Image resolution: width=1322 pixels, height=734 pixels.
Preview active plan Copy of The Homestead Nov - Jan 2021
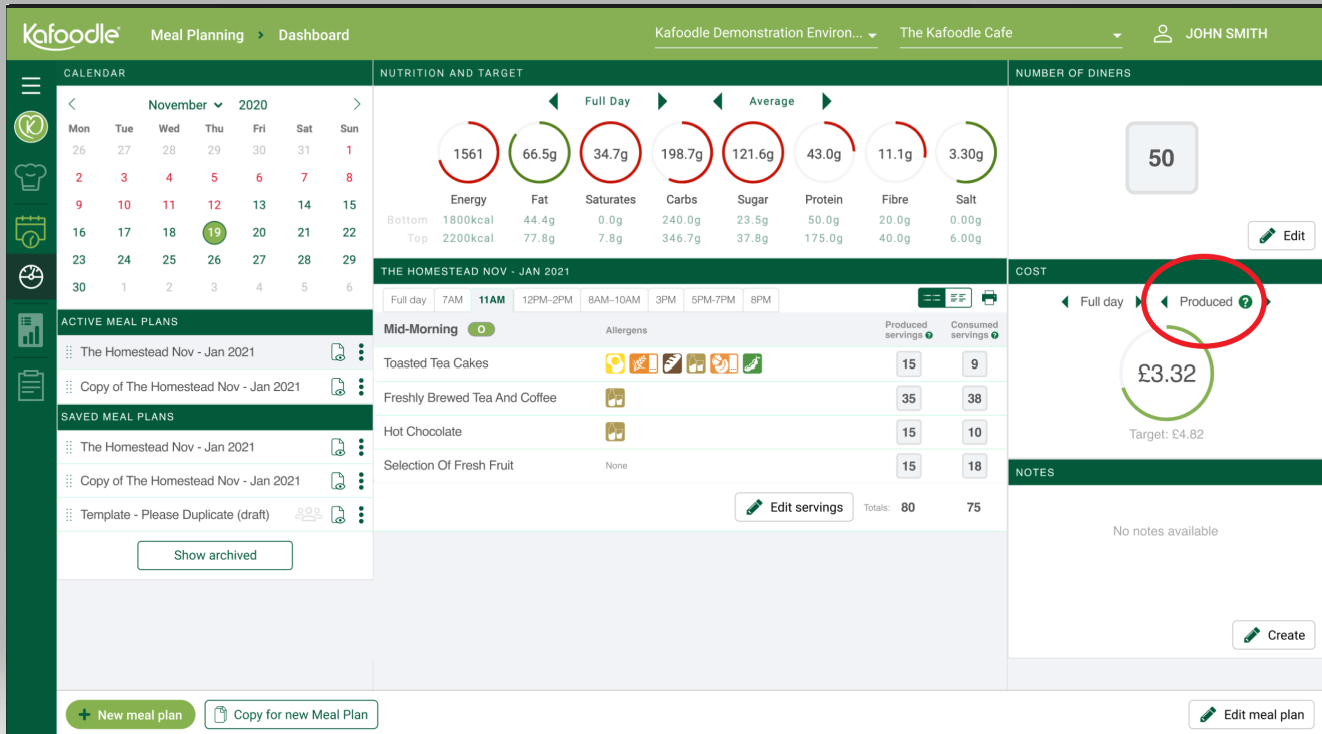(338, 387)
